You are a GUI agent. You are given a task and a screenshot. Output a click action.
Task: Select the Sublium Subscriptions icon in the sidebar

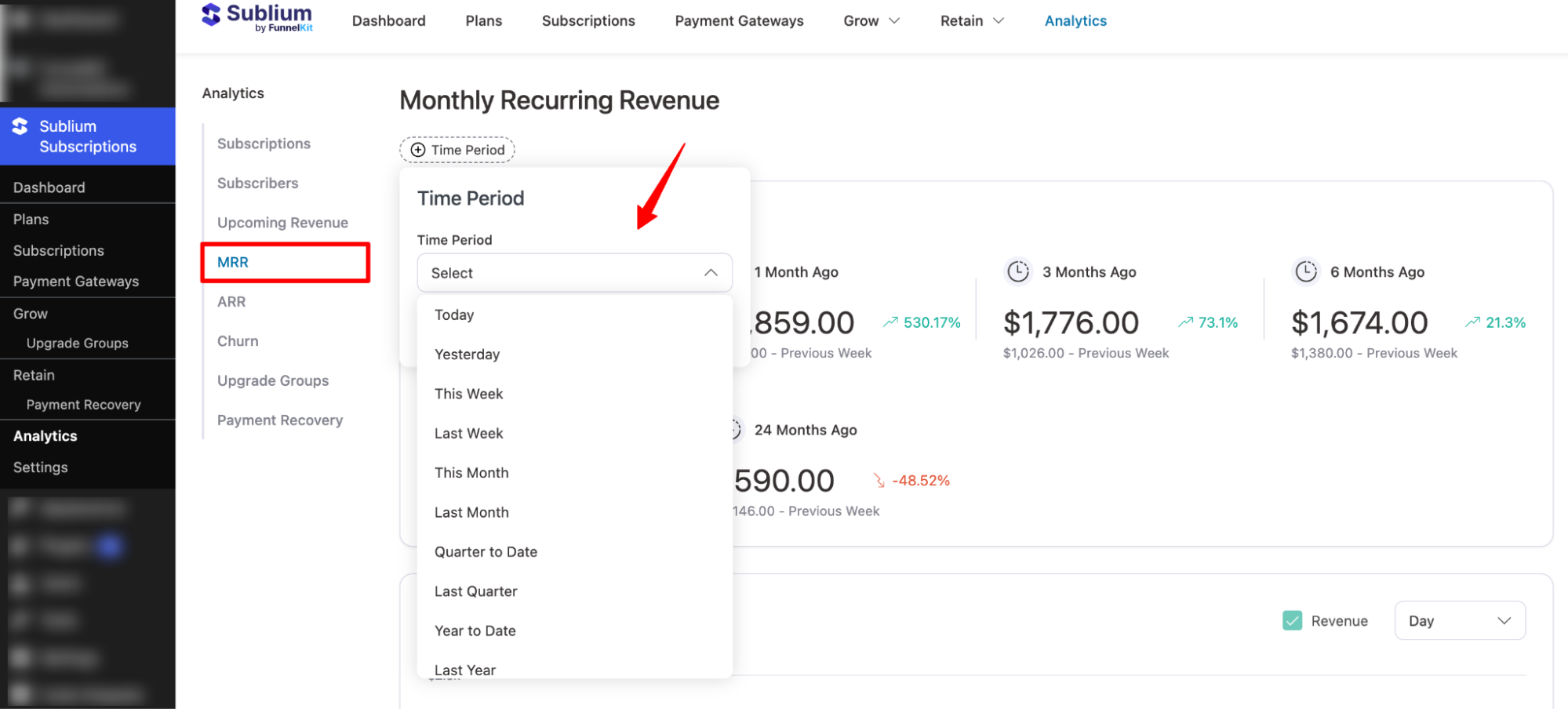[x=20, y=125]
